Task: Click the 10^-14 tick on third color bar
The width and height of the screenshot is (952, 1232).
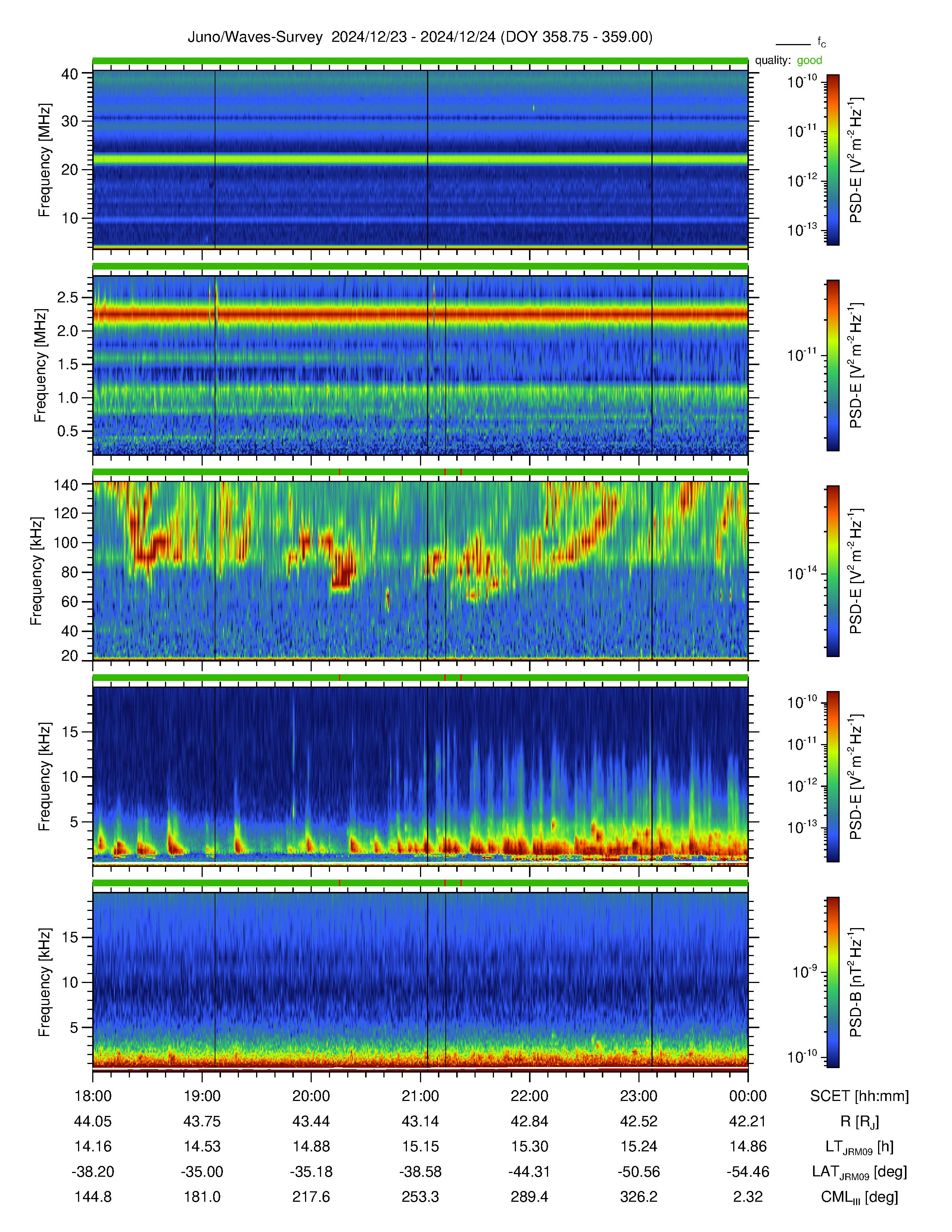Action: (x=802, y=573)
